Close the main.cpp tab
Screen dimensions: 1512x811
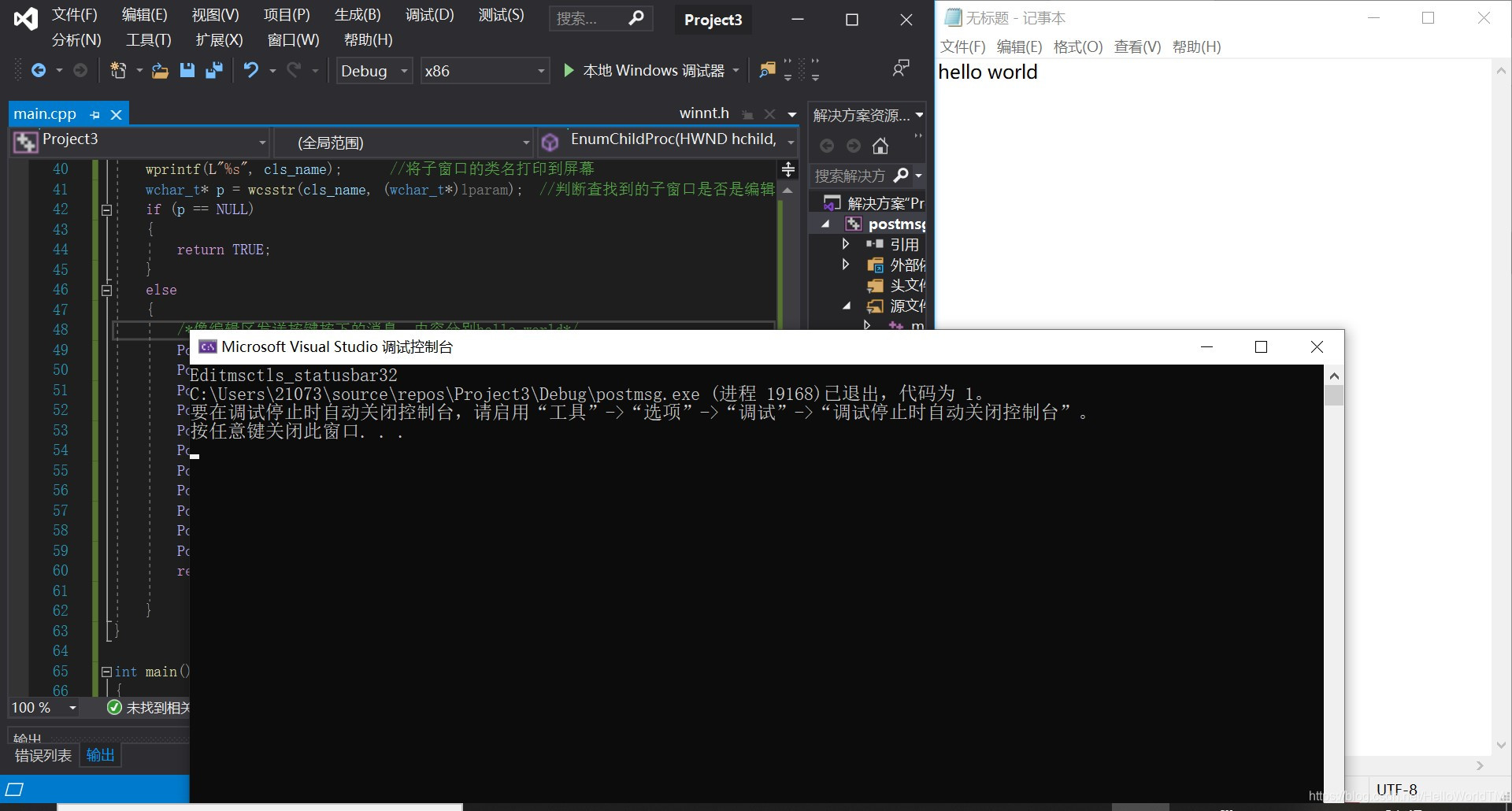tap(117, 115)
